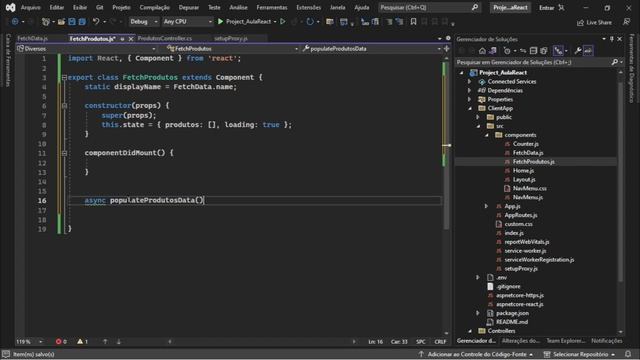Click the warning count icon
Viewport: 640px width, 360px height.
coord(80,342)
